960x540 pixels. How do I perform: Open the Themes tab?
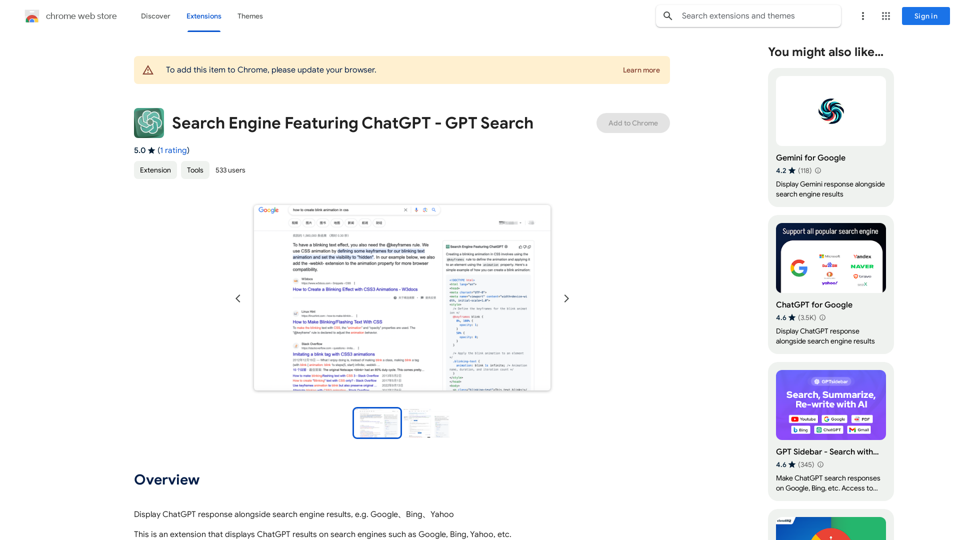pos(250,16)
